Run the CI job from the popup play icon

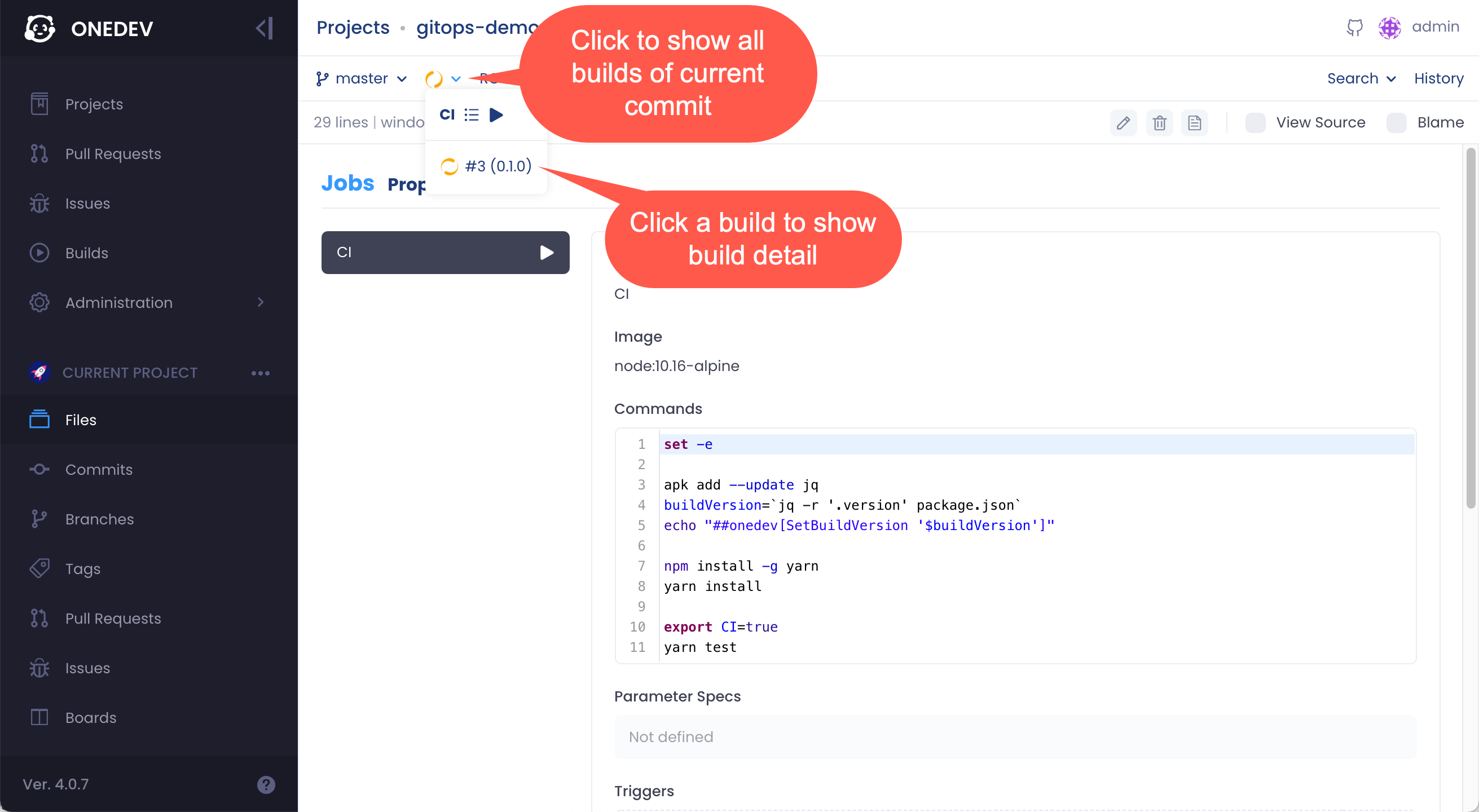(496, 115)
